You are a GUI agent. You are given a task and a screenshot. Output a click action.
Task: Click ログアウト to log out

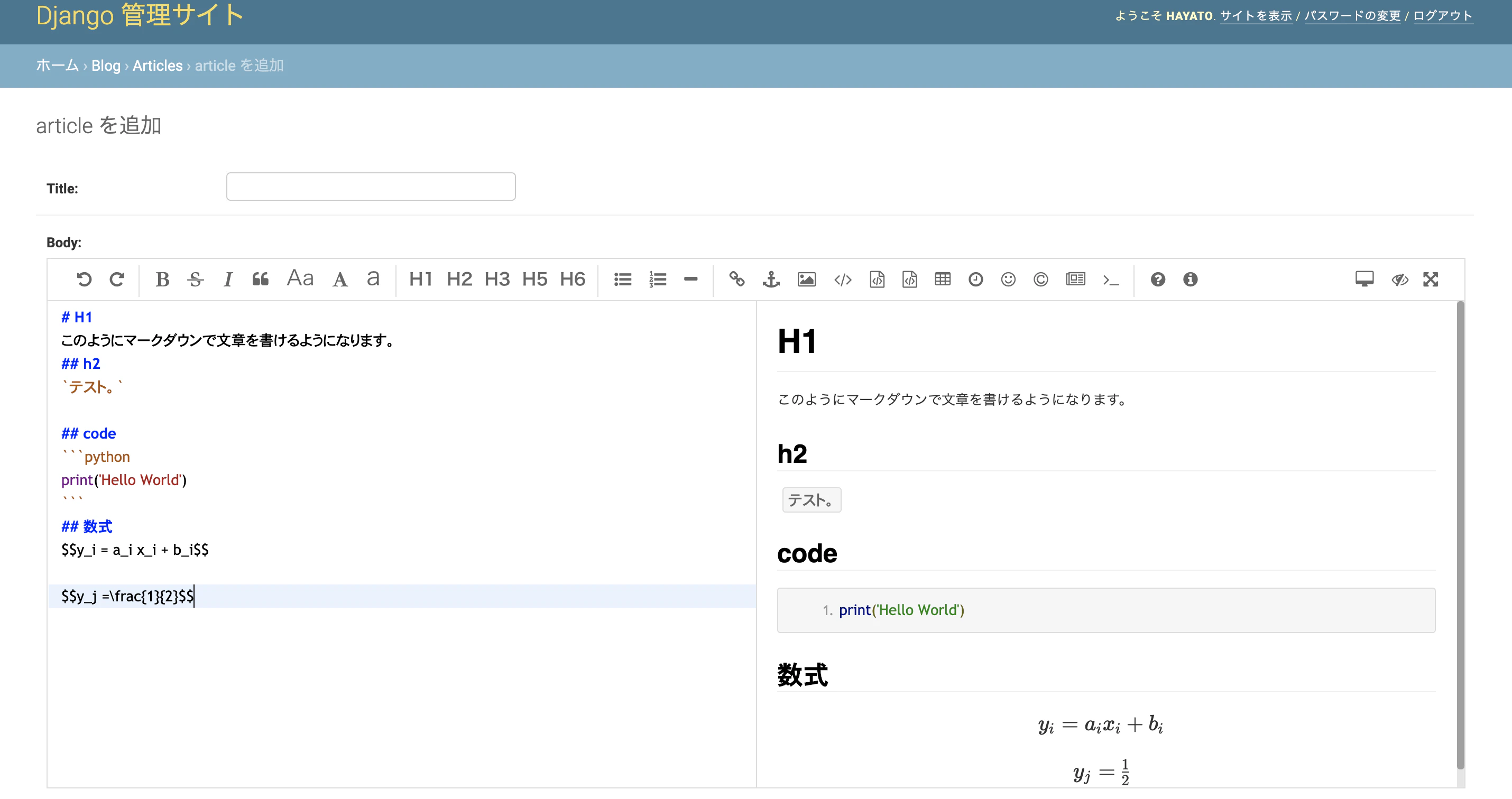click(1443, 16)
